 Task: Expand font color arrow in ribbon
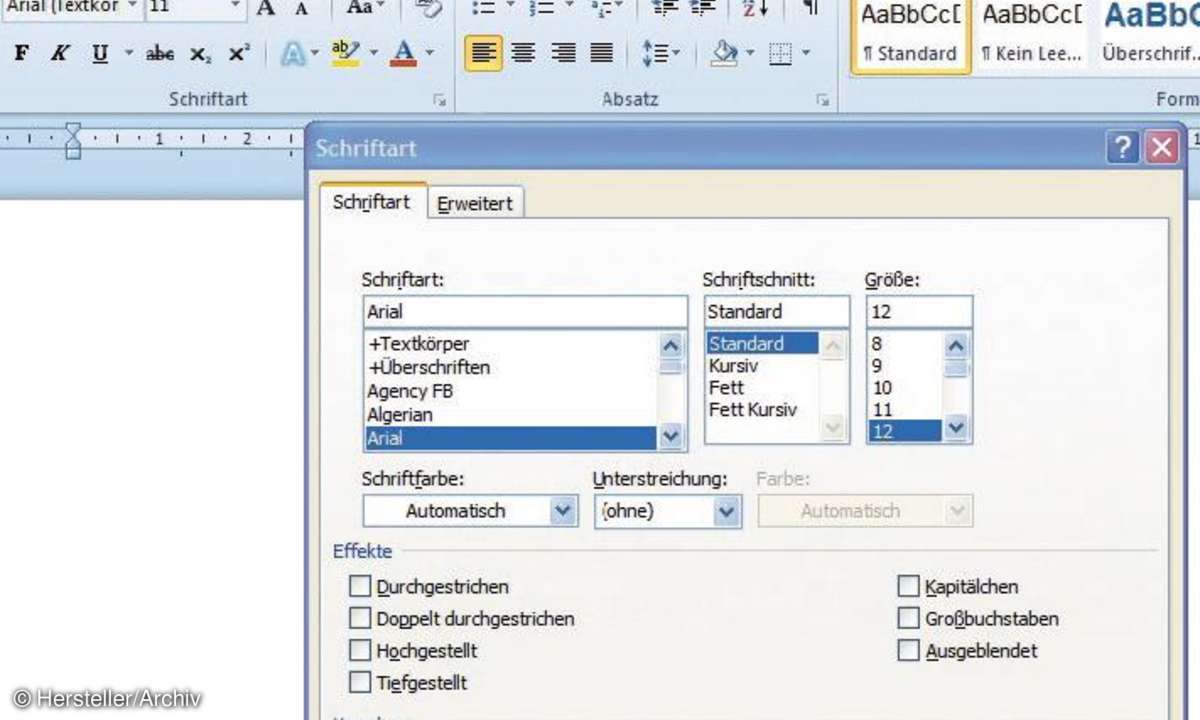tap(429, 53)
